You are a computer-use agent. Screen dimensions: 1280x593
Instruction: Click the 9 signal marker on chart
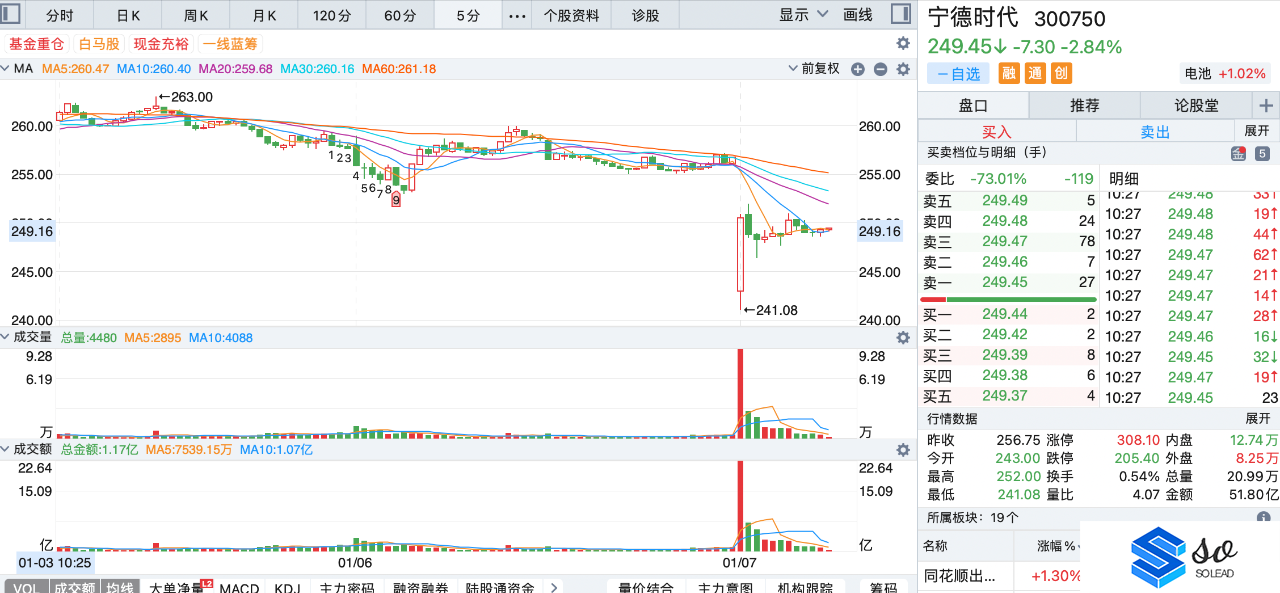[396, 200]
